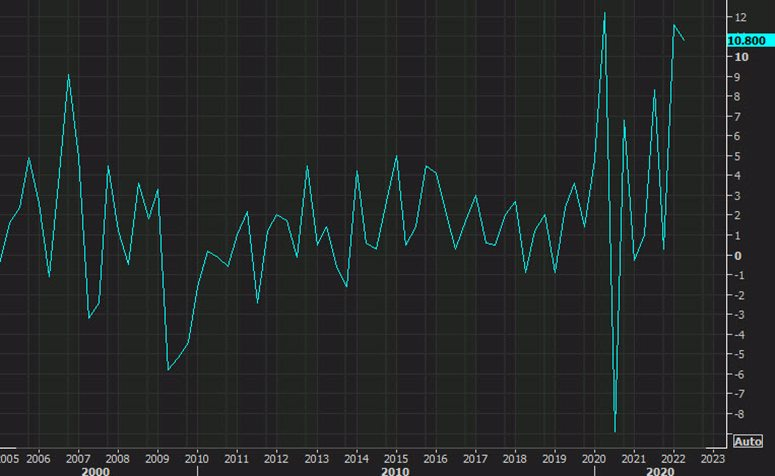Click the 2020 peak near 12 on line
The height and width of the screenshot is (476, 775).
[x=604, y=13]
